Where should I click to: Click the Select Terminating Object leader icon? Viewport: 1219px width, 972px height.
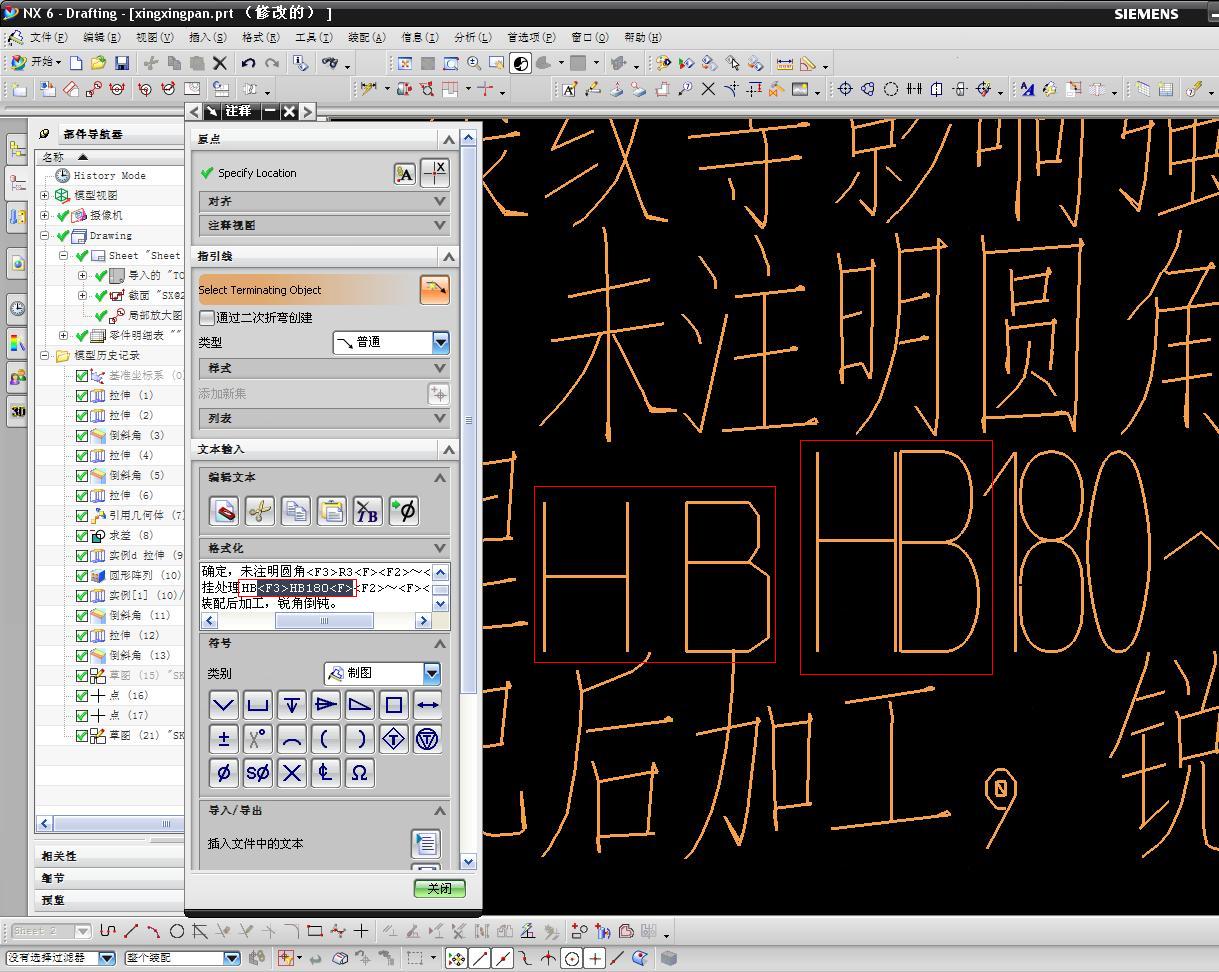coord(434,289)
